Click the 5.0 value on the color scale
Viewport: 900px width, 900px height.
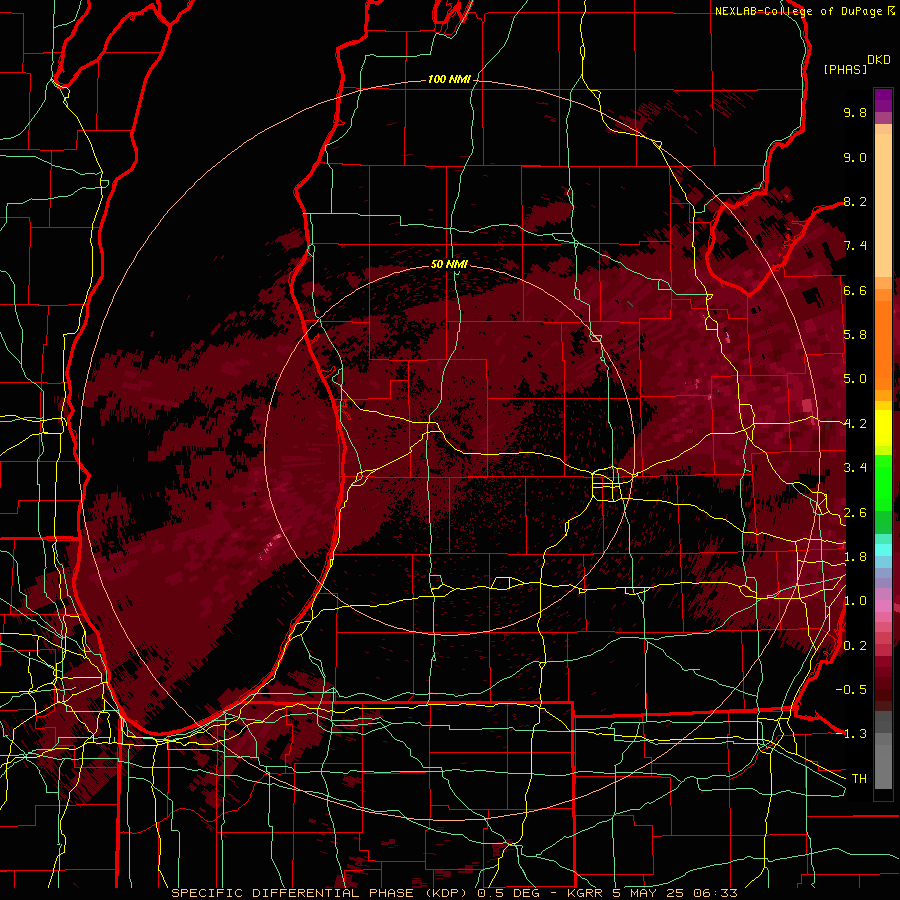pos(855,379)
